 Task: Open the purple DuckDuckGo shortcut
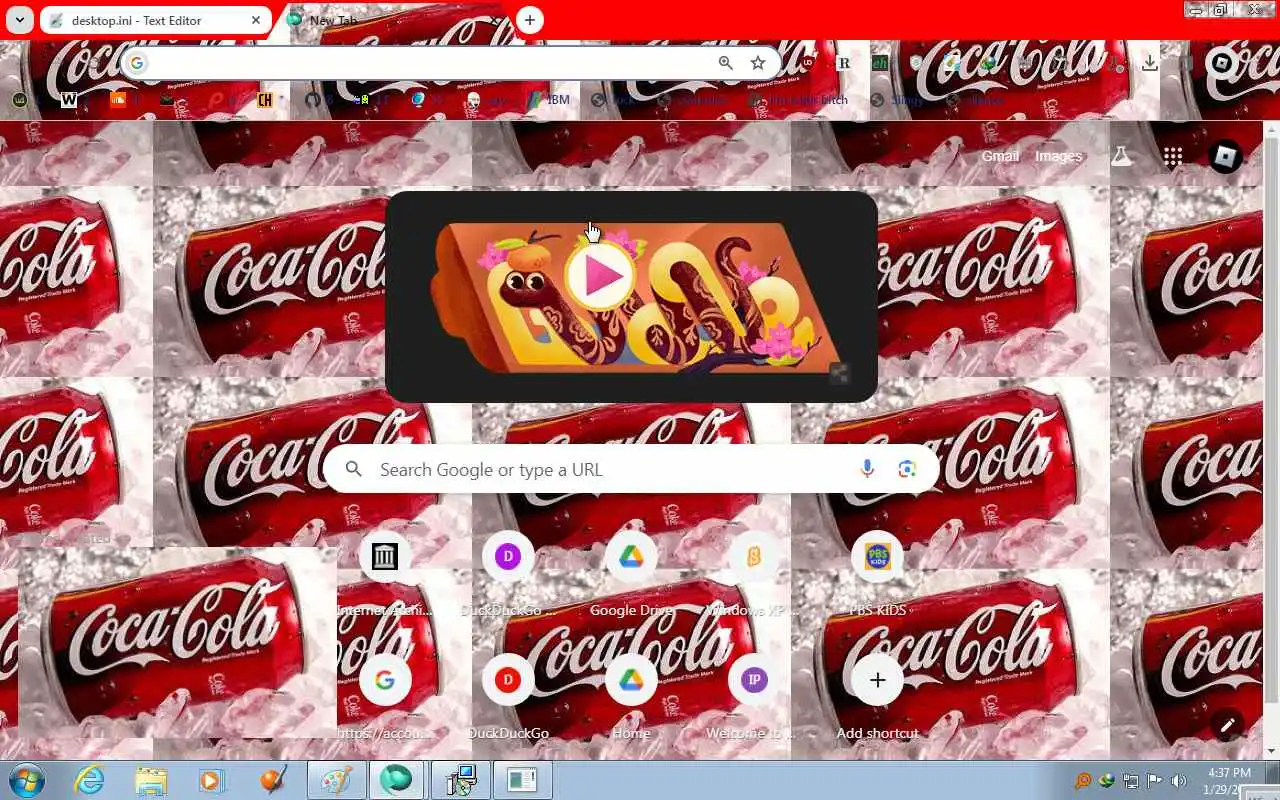click(508, 575)
